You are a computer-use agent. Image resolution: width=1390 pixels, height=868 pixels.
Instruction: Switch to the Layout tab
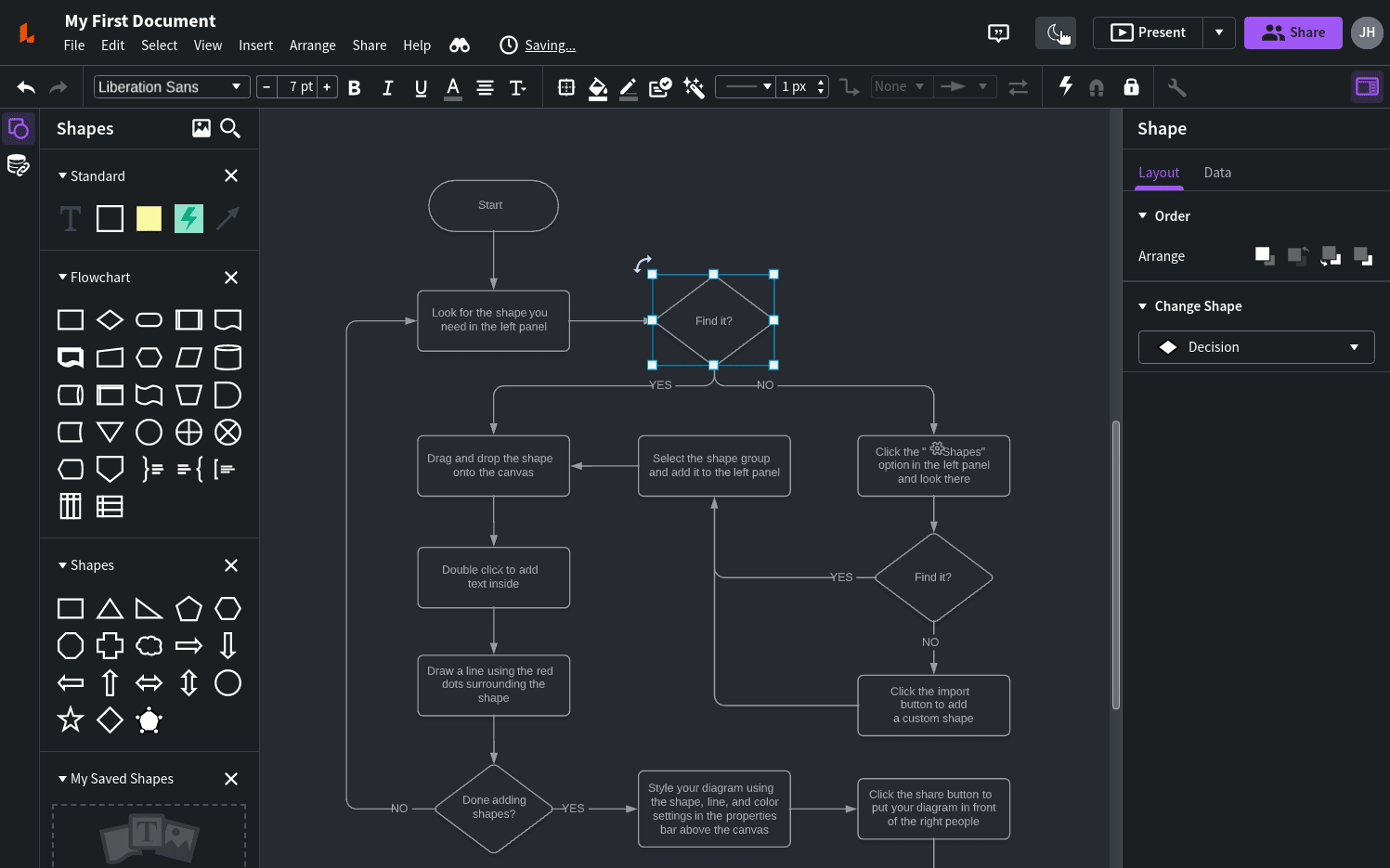1159,173
